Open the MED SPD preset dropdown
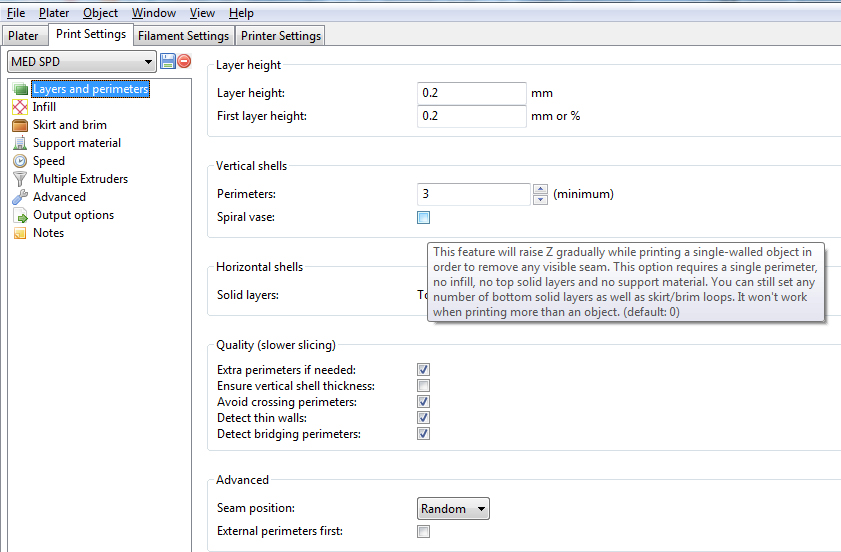Image resolution: width=841 pixels, height=552 pixels. [x=82, y=62]
